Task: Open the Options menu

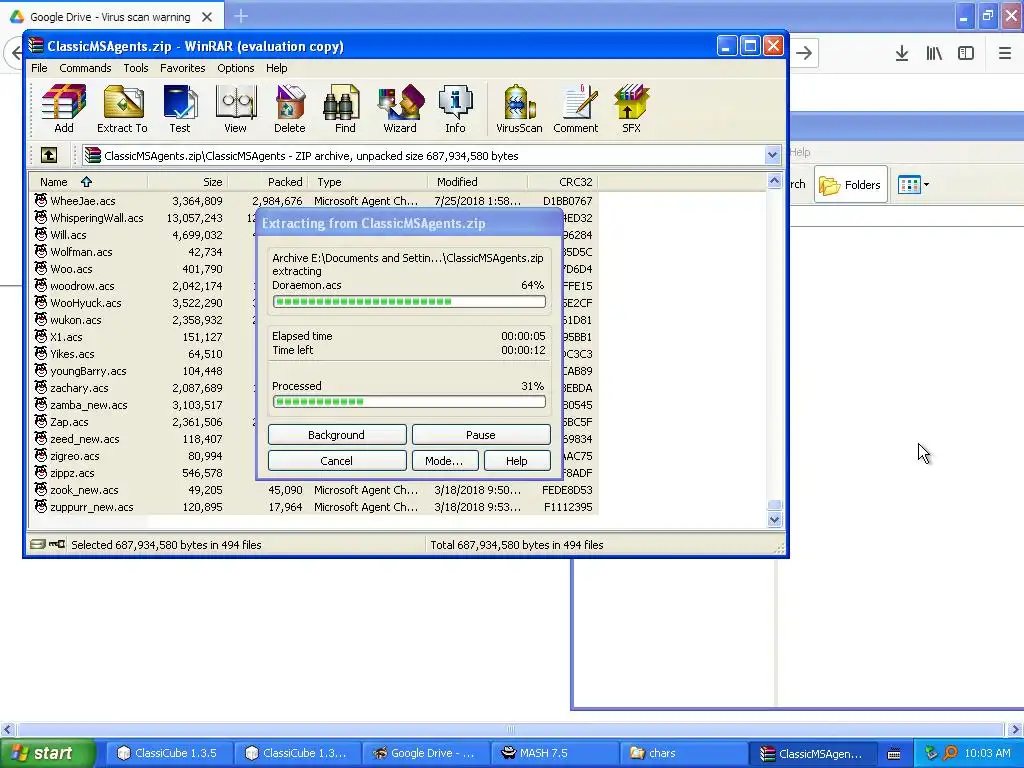Action: coord(236,68)
